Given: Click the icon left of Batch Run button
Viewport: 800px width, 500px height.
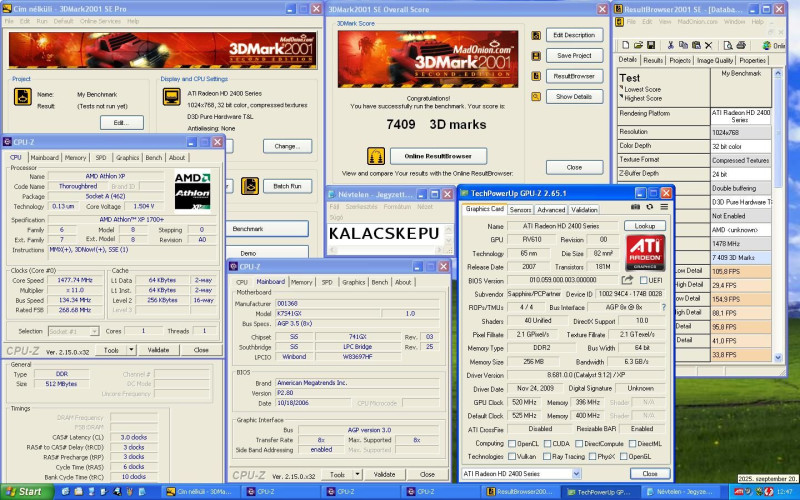Looking at the screenshot, I should (250, 186).
